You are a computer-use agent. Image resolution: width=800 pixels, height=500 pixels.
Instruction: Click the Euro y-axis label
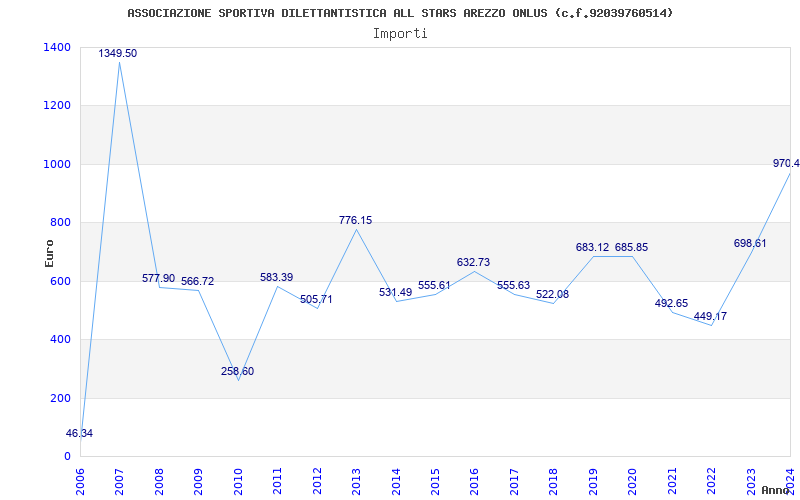(49, 254)
